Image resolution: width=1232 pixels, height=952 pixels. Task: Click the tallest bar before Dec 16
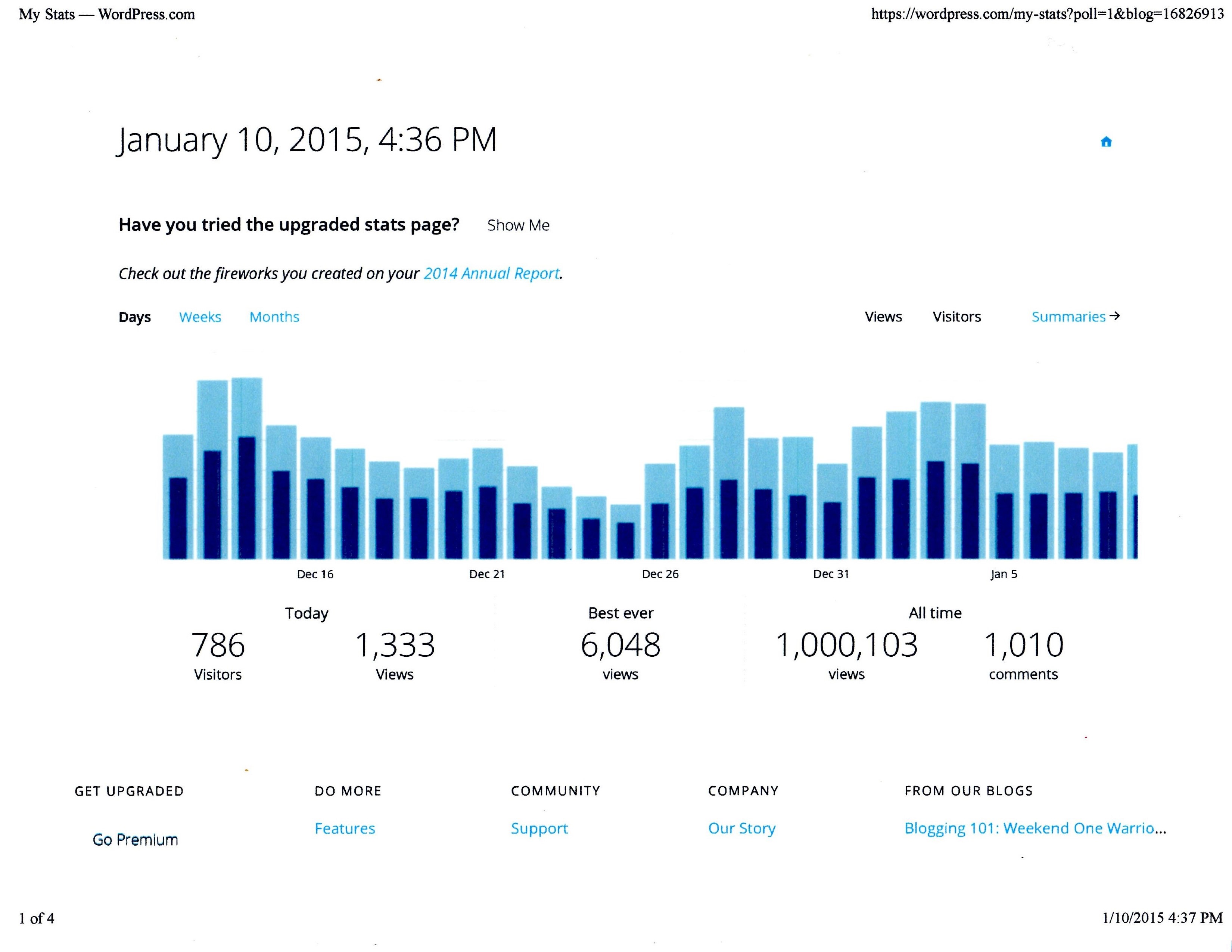(246, 468)
